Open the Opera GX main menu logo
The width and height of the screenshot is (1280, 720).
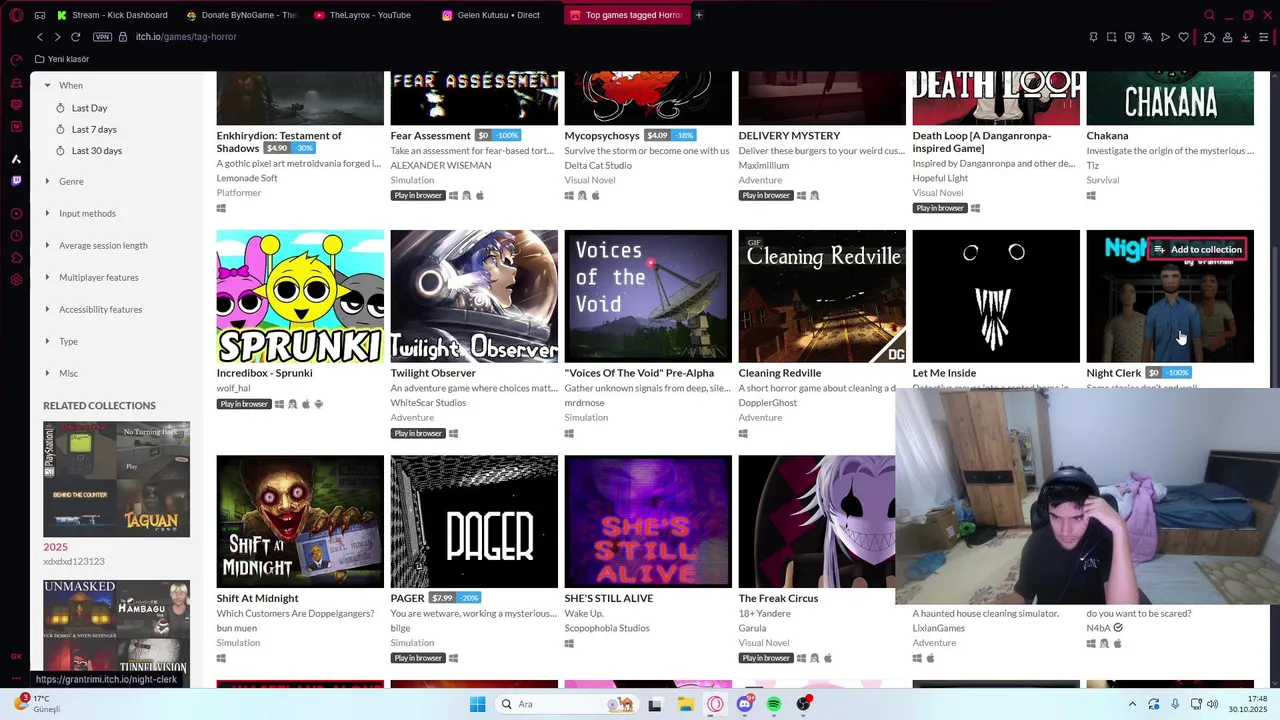point(16,15)
